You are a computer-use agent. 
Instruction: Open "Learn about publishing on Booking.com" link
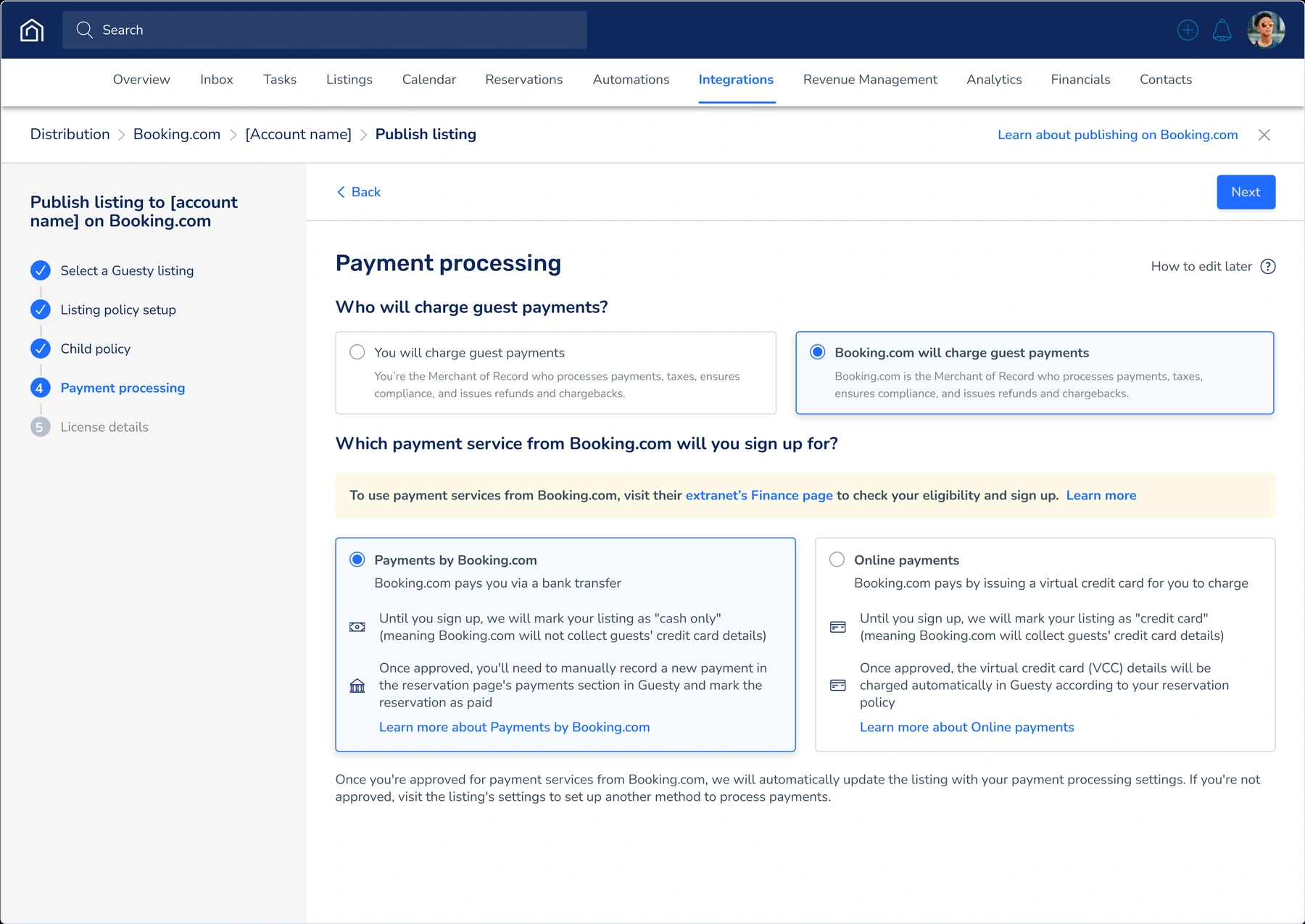[1118, 135]
